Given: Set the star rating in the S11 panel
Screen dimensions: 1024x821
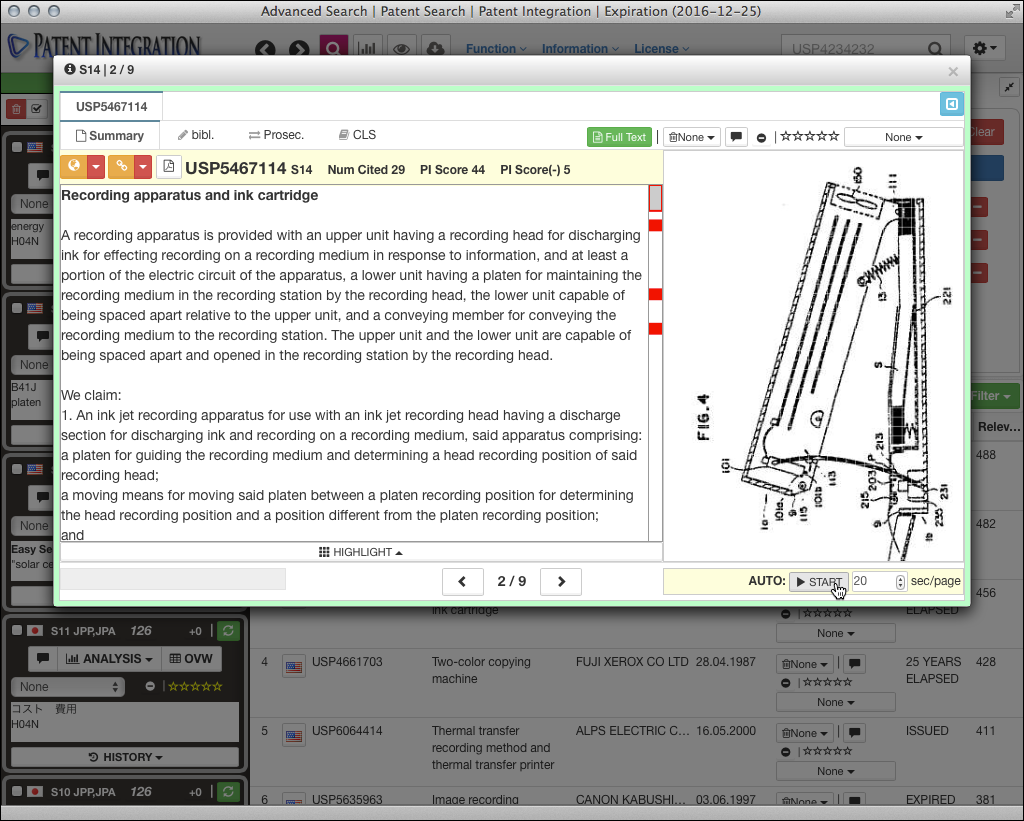Looking at the screenshot, I should [195, 686].
